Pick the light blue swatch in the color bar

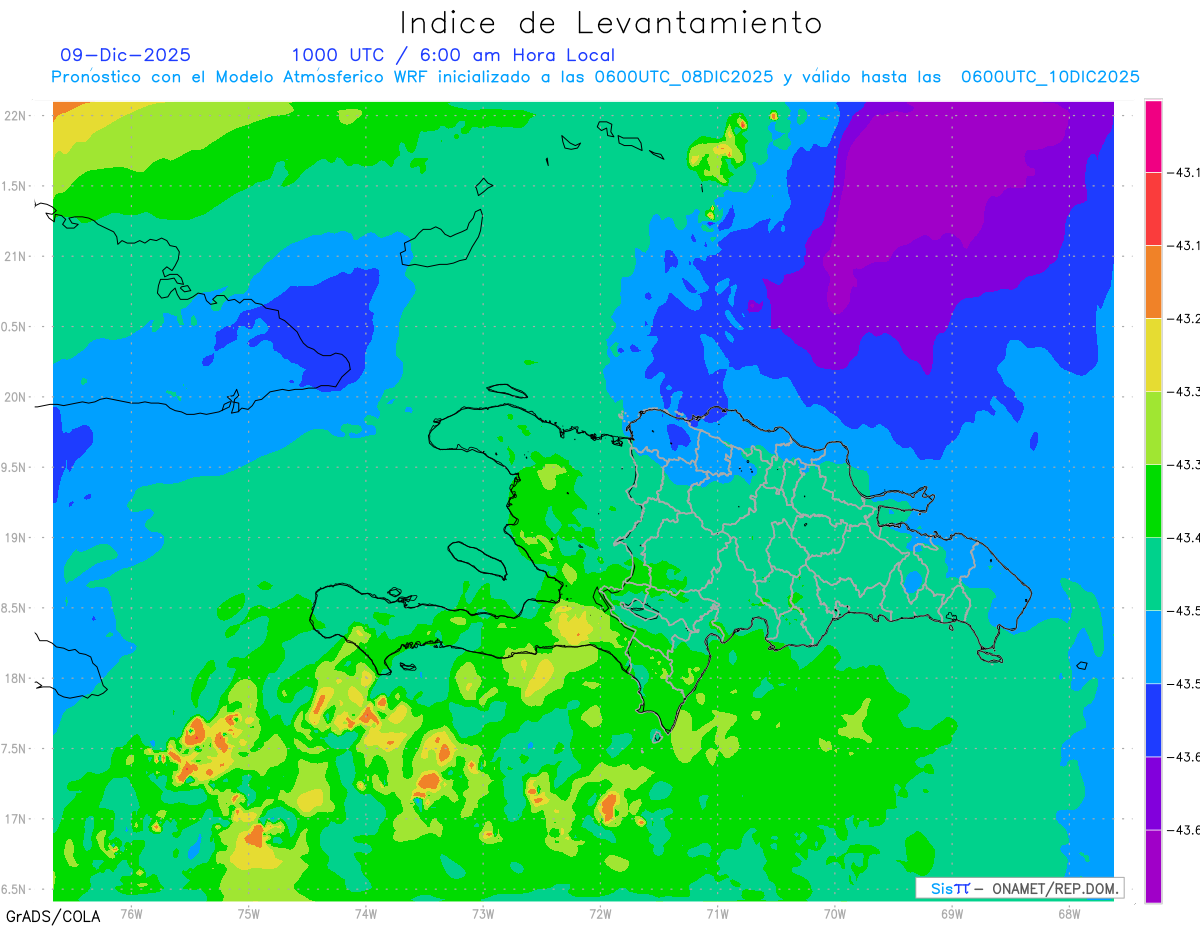[x=1153, y=647]
